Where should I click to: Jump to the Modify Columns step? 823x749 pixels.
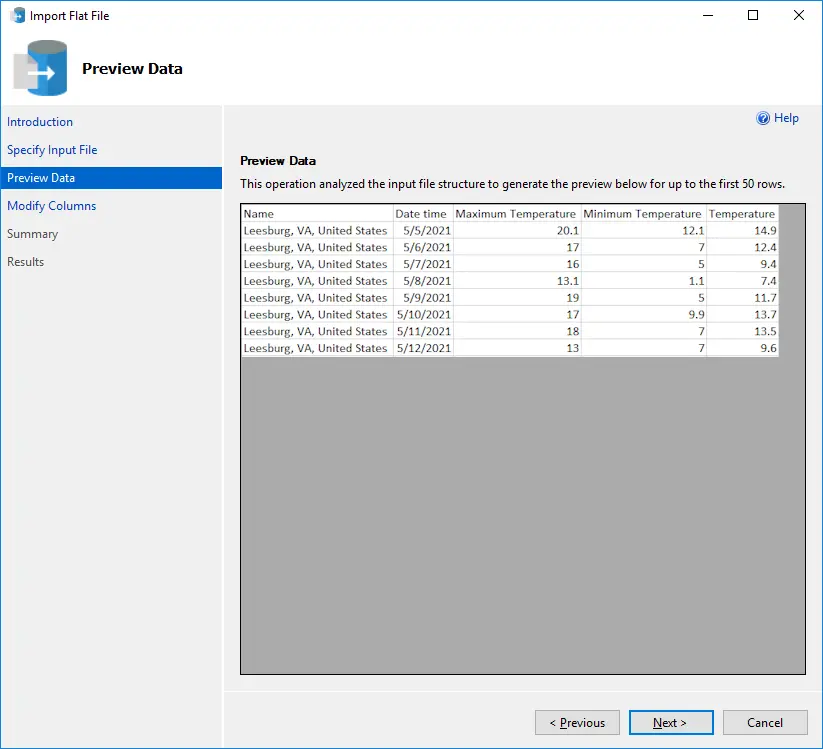coord(52,206)
